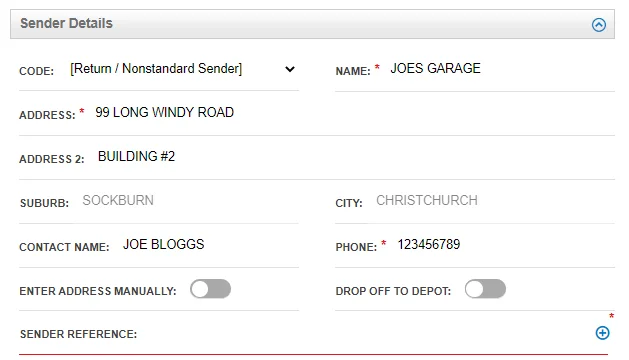Click the PHONE label text
The width and height of the screenshot is (629, 360).
(x=356, y=247)
